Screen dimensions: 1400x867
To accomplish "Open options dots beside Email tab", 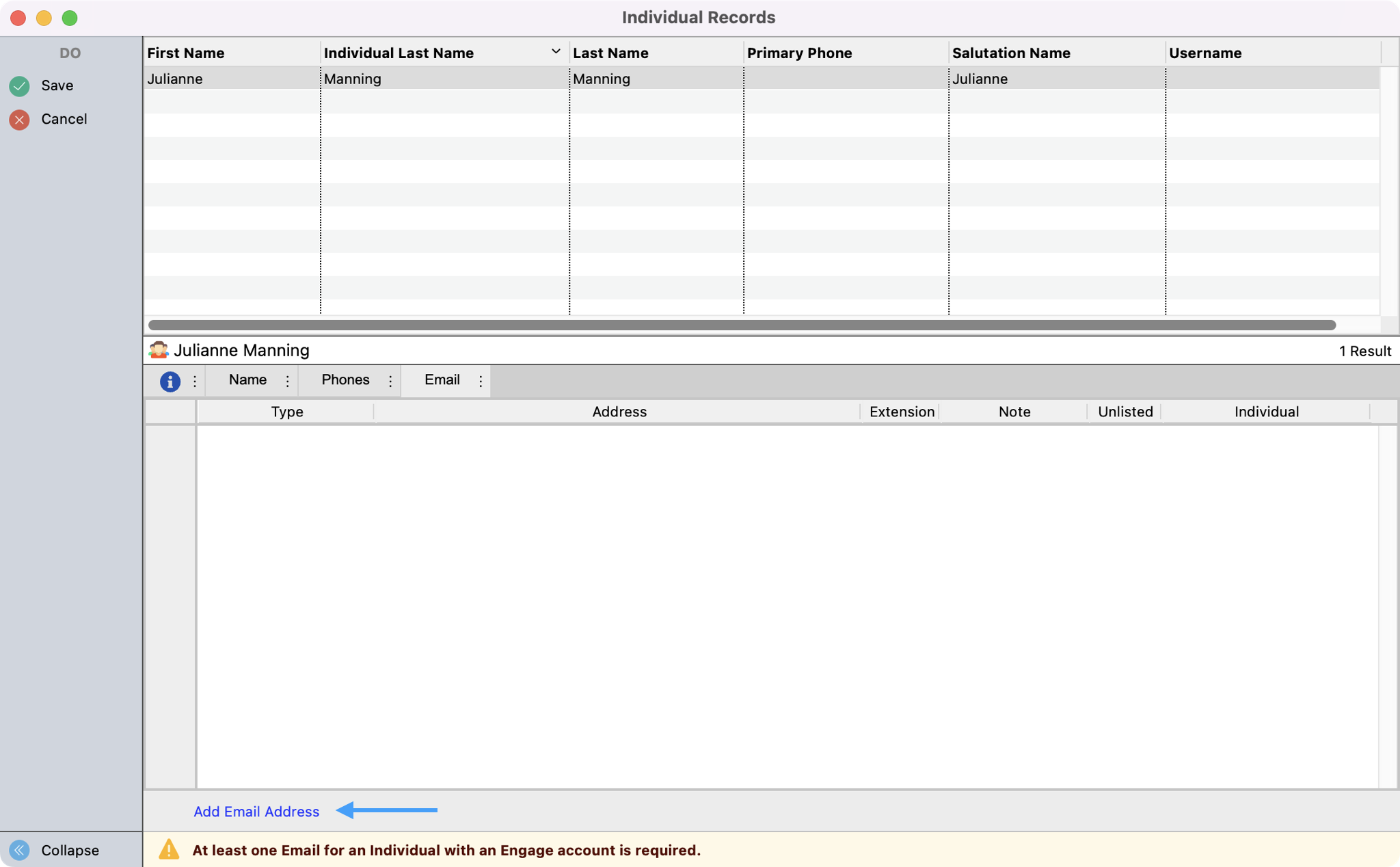I will pos(481,381).
